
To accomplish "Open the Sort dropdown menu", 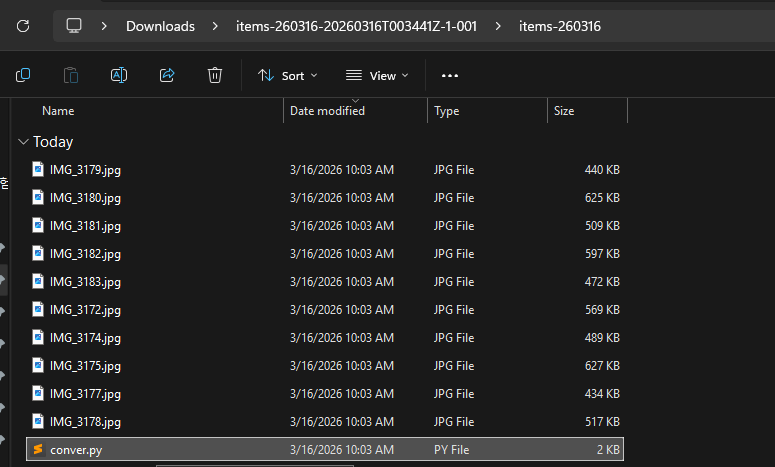I will (x=287, y=75).
